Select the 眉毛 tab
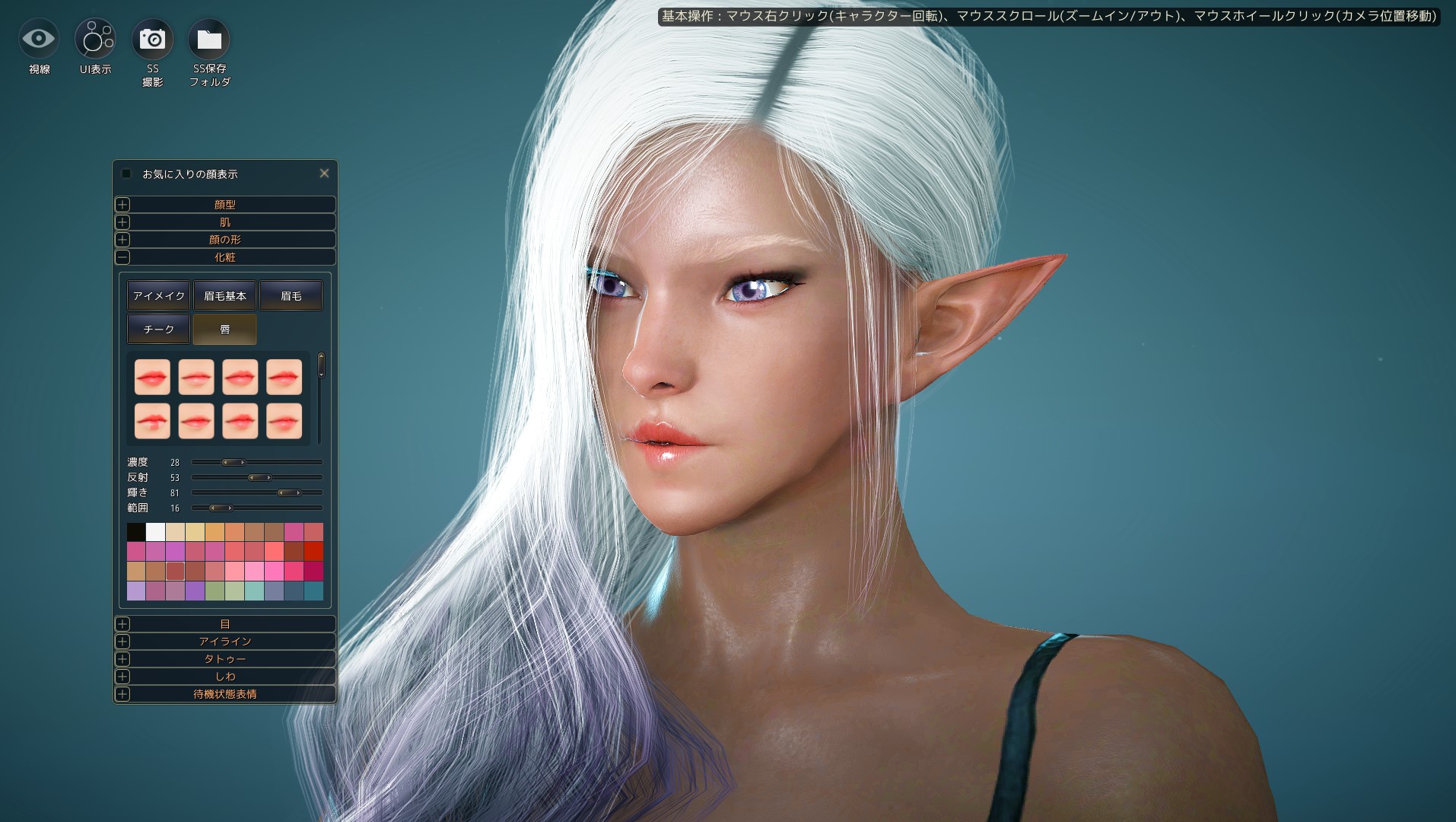The width and height of the screenshot is (1456, 822). click(291, 295)
